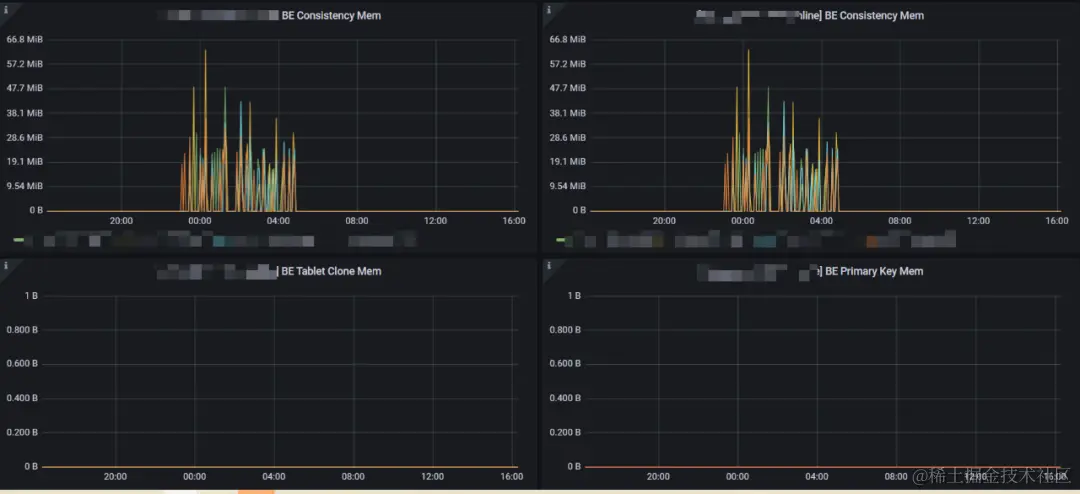Click '08:00' time label in left Consistency panel
1080x494 pixels.
pos(357,221)
